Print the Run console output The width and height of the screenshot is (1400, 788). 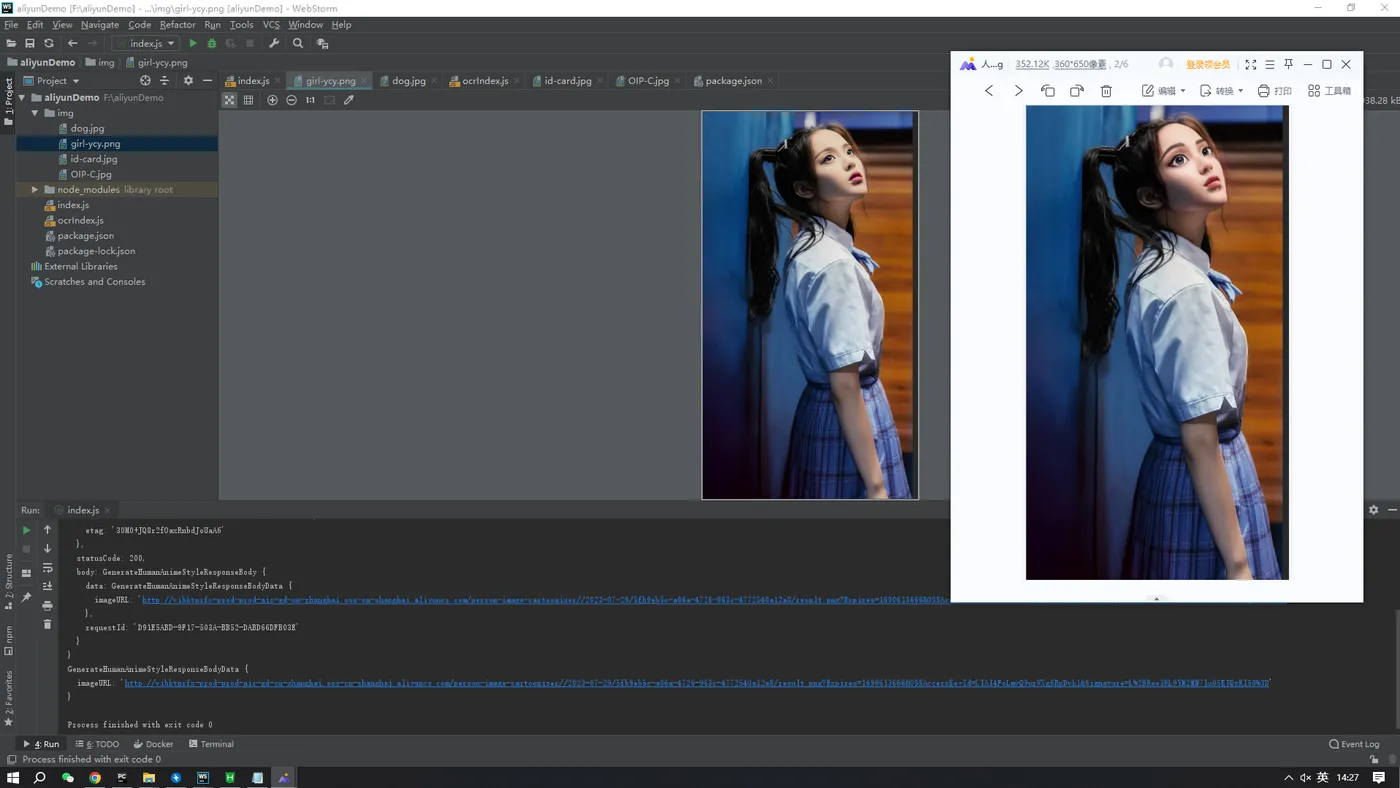47,606
